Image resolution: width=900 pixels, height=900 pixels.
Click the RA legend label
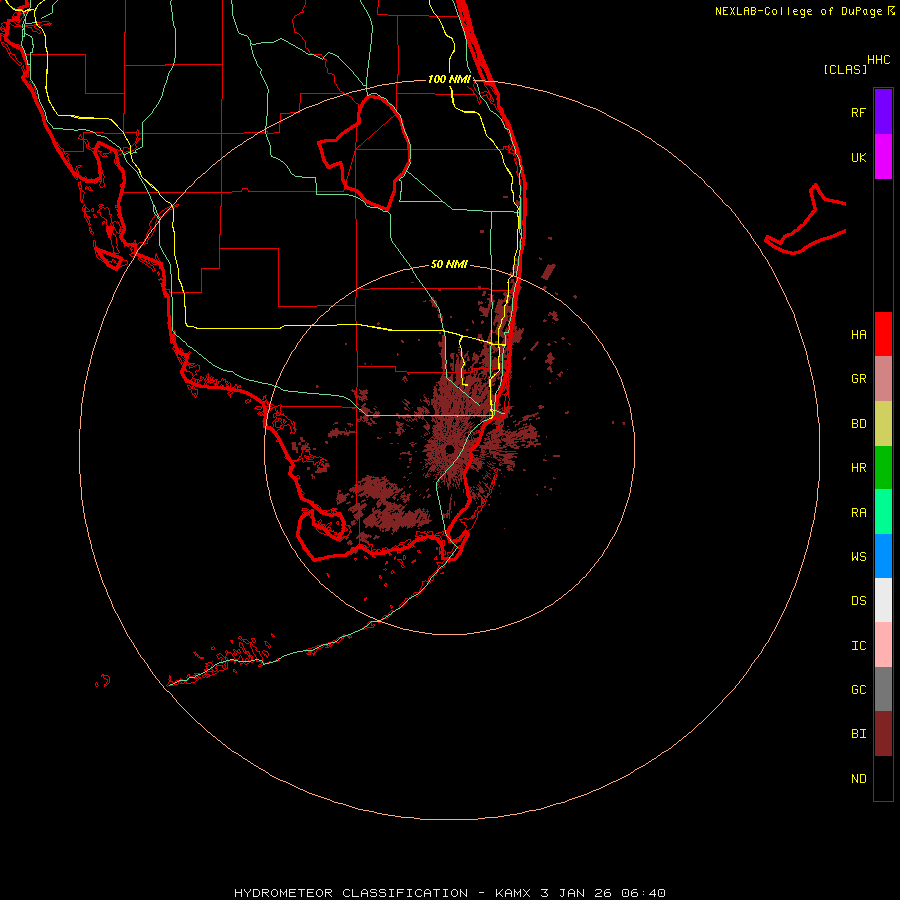tap(858, 513)
